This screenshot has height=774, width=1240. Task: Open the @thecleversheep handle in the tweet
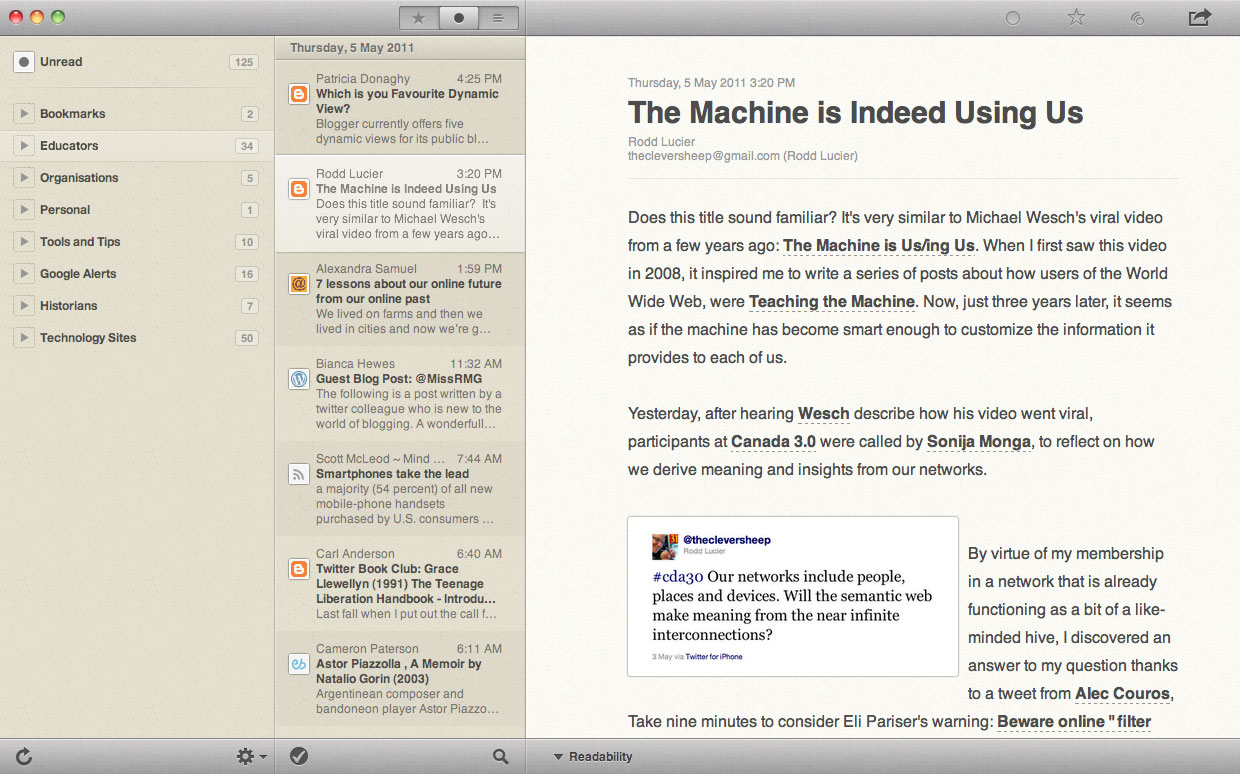tap(727, 540)
